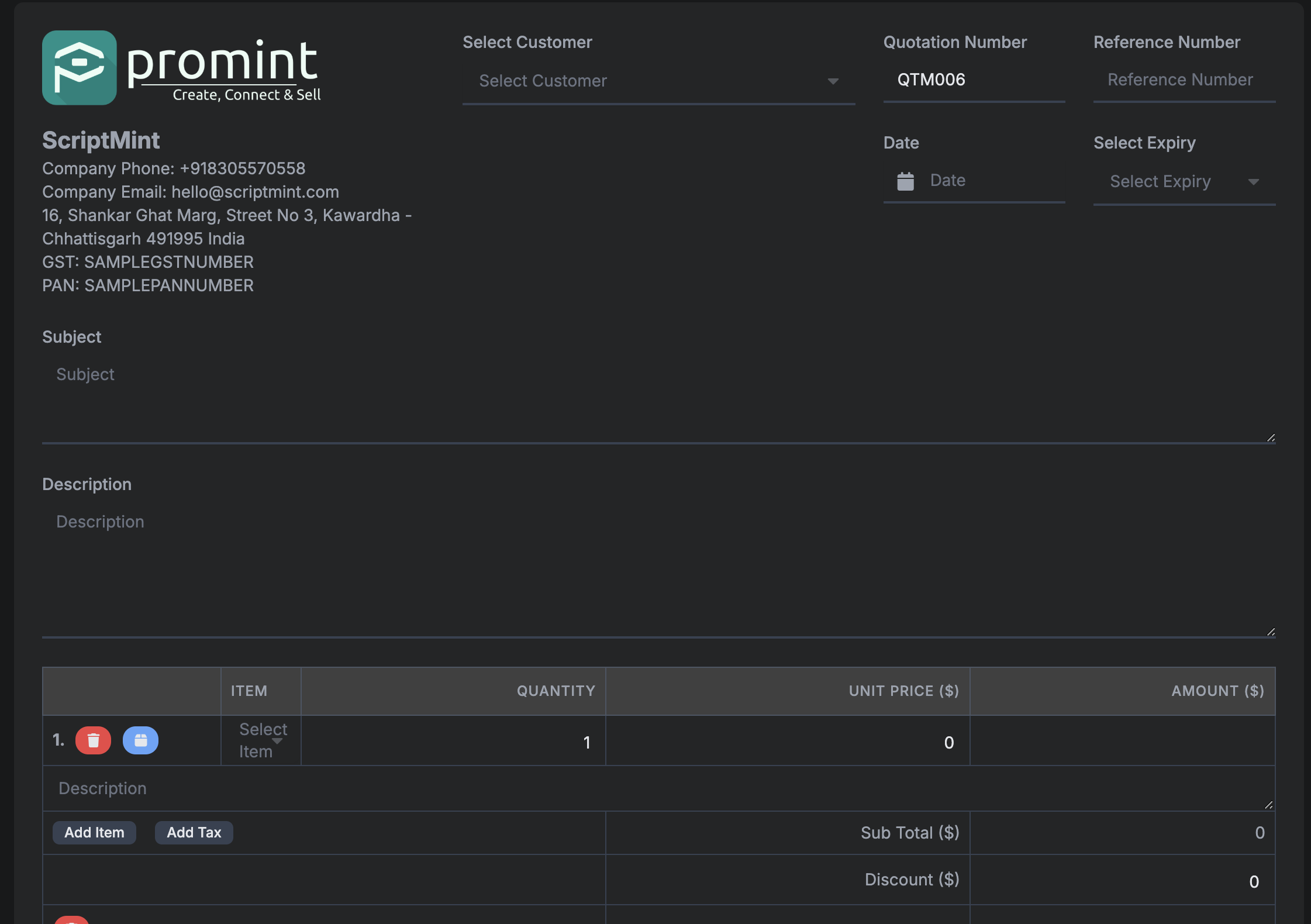1311x924 pixels.
Task: Click the line item description resize handle
Action: tap(1268, 805)
